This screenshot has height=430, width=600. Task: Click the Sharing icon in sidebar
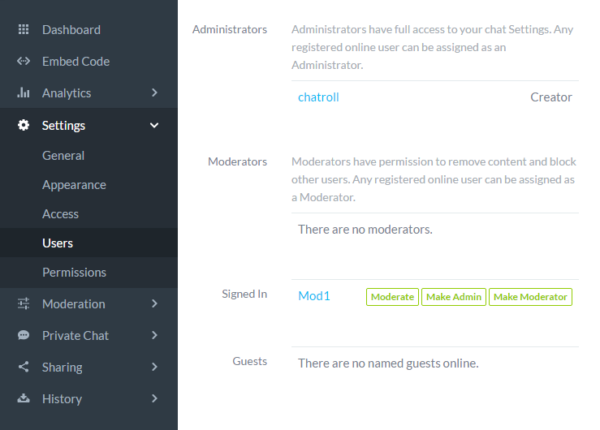[24, 367]
